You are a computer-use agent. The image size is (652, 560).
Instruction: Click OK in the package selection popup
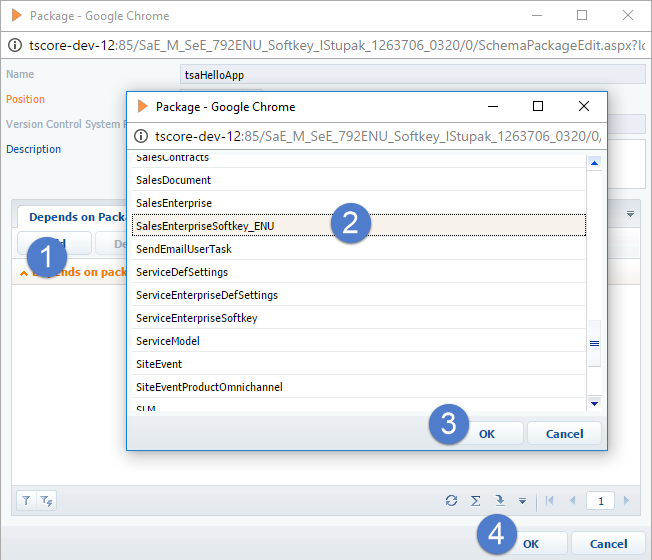point(486,433)
